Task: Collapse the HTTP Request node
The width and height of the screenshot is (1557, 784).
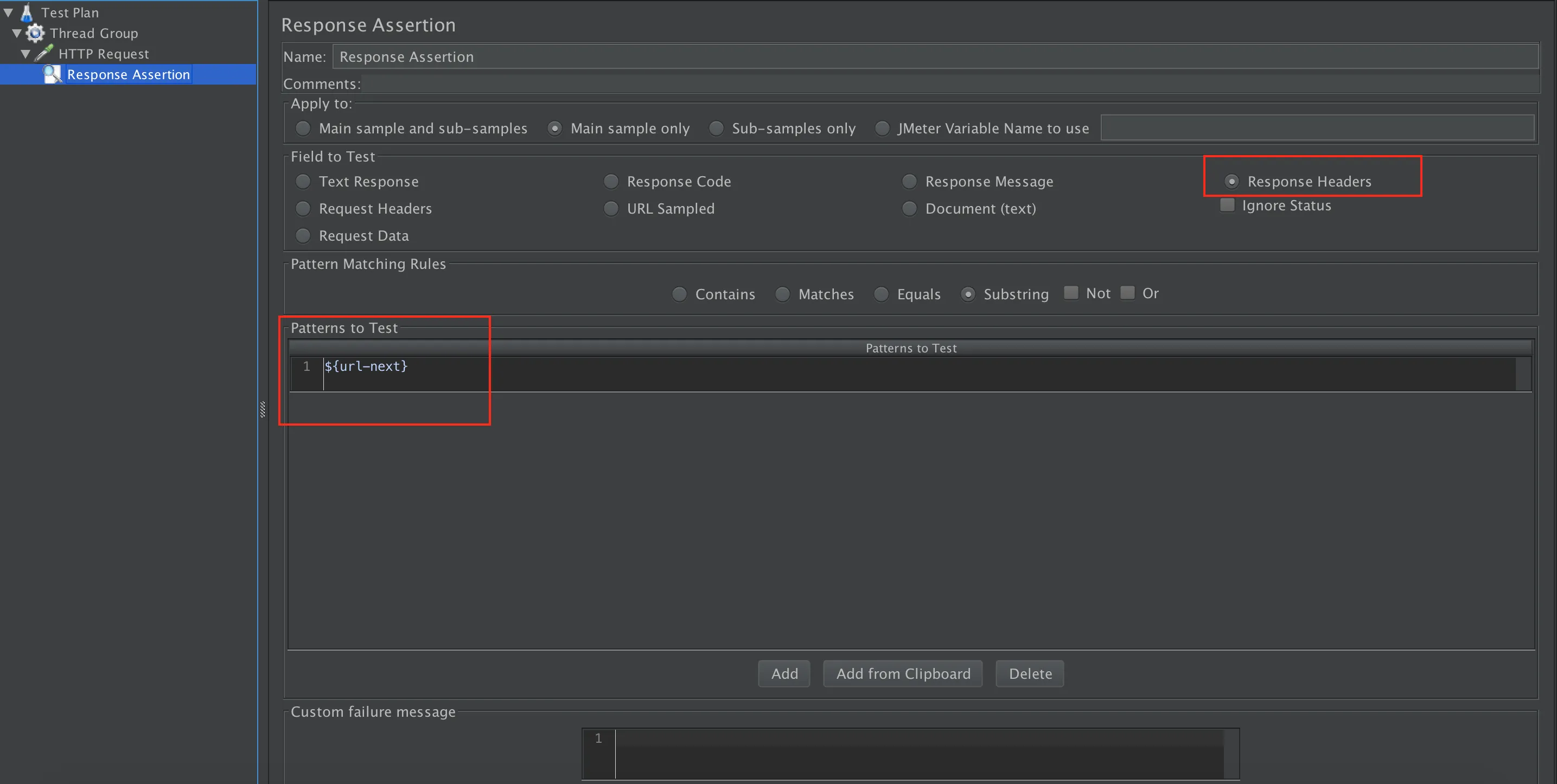Action: 25,53
